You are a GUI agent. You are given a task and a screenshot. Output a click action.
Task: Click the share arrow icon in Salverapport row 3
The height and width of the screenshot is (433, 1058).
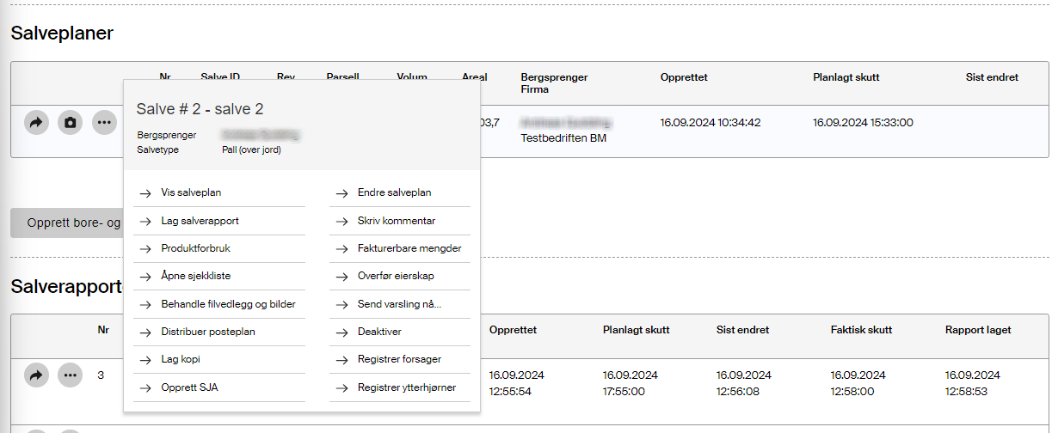tap(36, 376)
